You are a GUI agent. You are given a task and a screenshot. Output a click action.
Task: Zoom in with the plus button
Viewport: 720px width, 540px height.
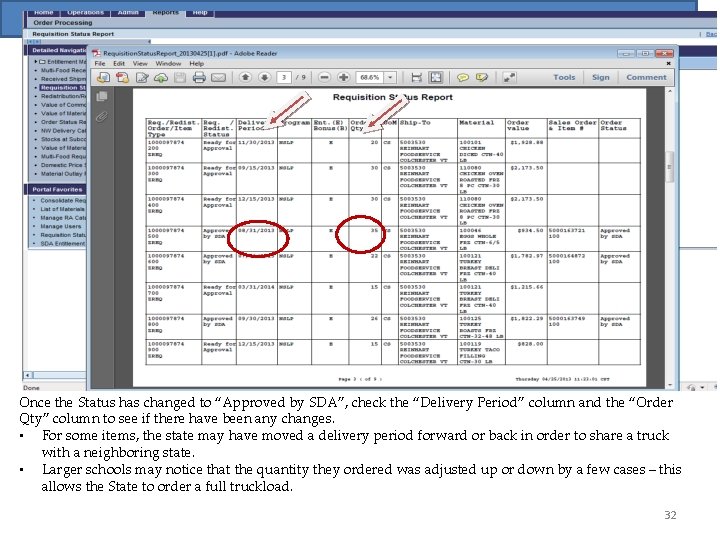[x=343, y=78]
